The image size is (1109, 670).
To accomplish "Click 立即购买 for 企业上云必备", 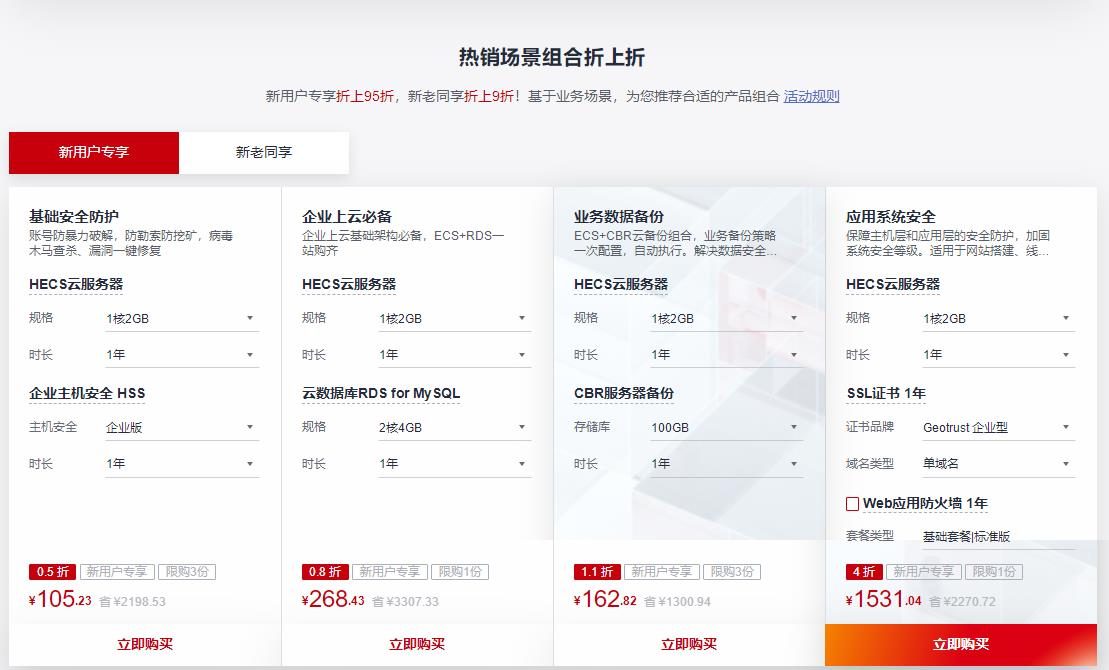I will pos(417,645).
